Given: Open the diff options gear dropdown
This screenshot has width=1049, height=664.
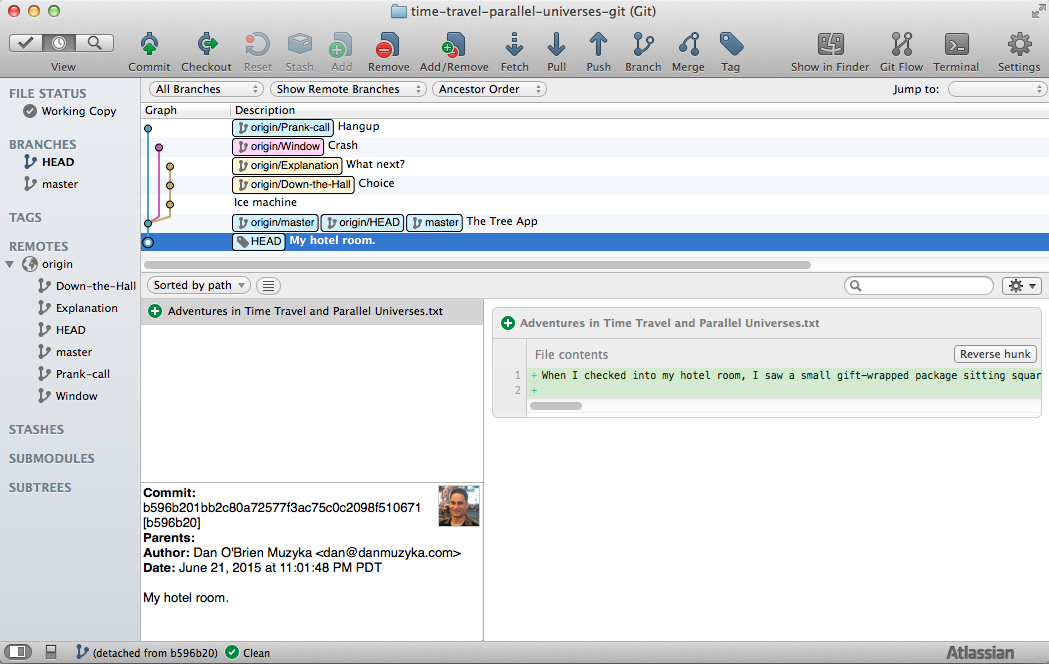Looking at the screenshot, I should 1022,286.
